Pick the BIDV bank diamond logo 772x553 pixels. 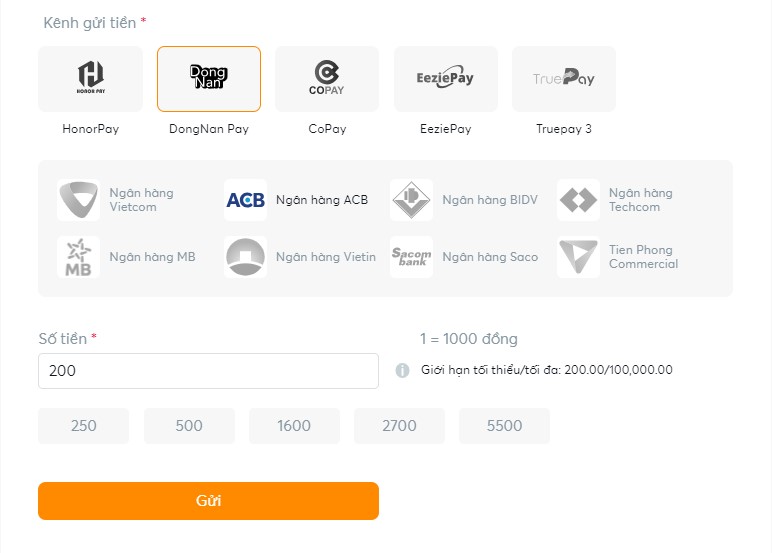tap(412, 200)
